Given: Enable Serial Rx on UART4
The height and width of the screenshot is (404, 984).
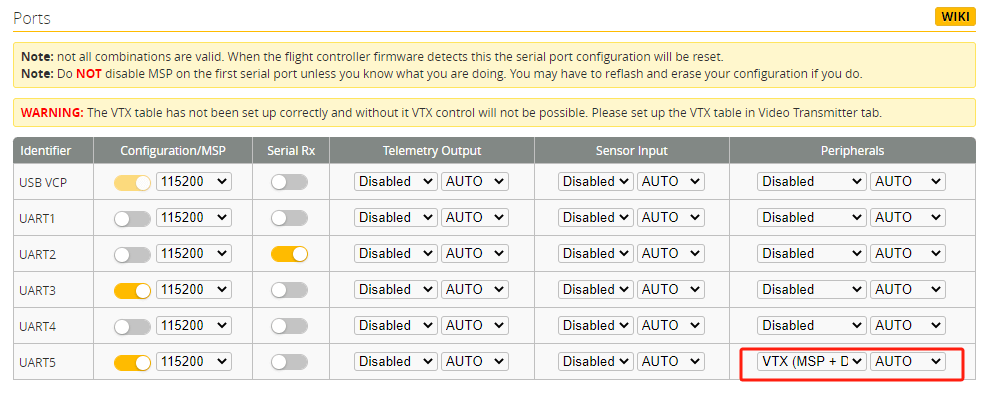Looking at the screenshot, I should 289,326.
